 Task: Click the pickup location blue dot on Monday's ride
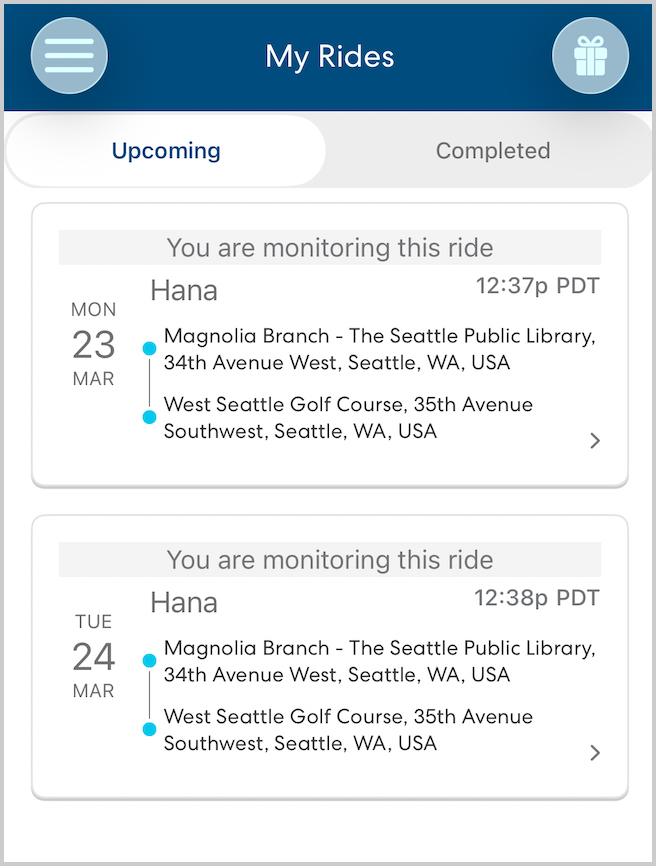tap(149, 348)
